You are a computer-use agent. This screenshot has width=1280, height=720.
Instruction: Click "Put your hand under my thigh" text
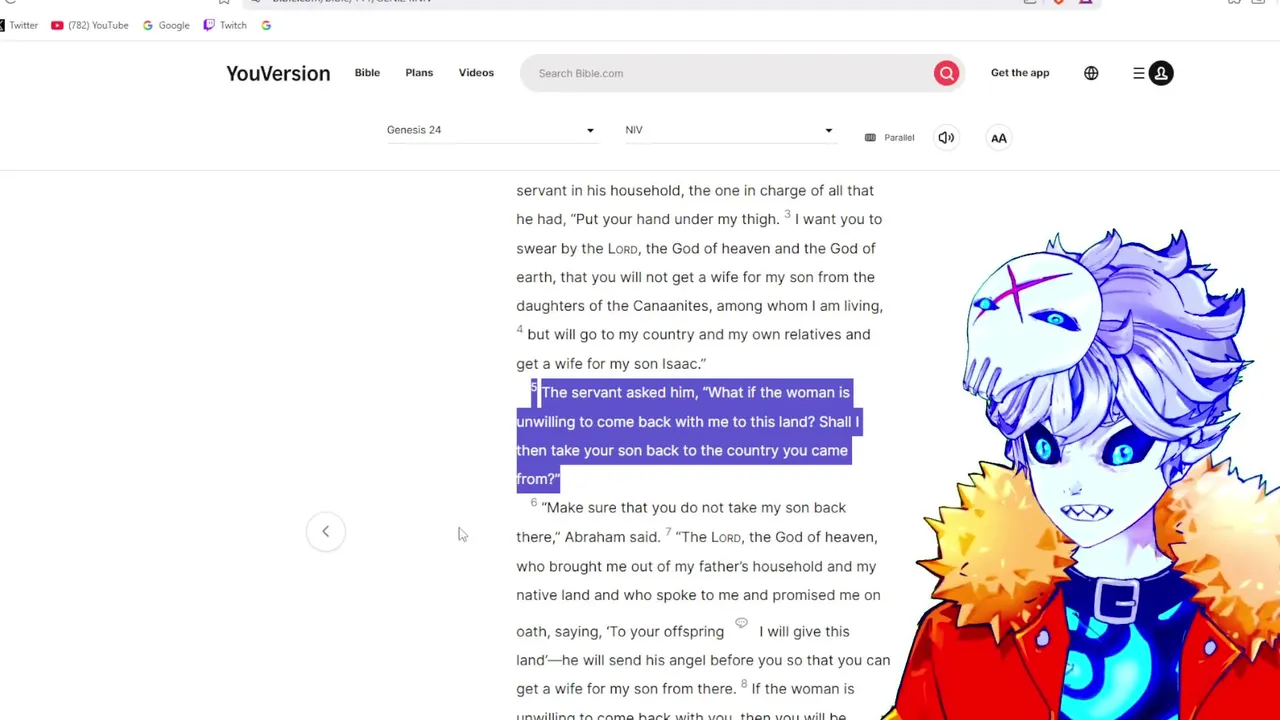[x=675, y=219]
